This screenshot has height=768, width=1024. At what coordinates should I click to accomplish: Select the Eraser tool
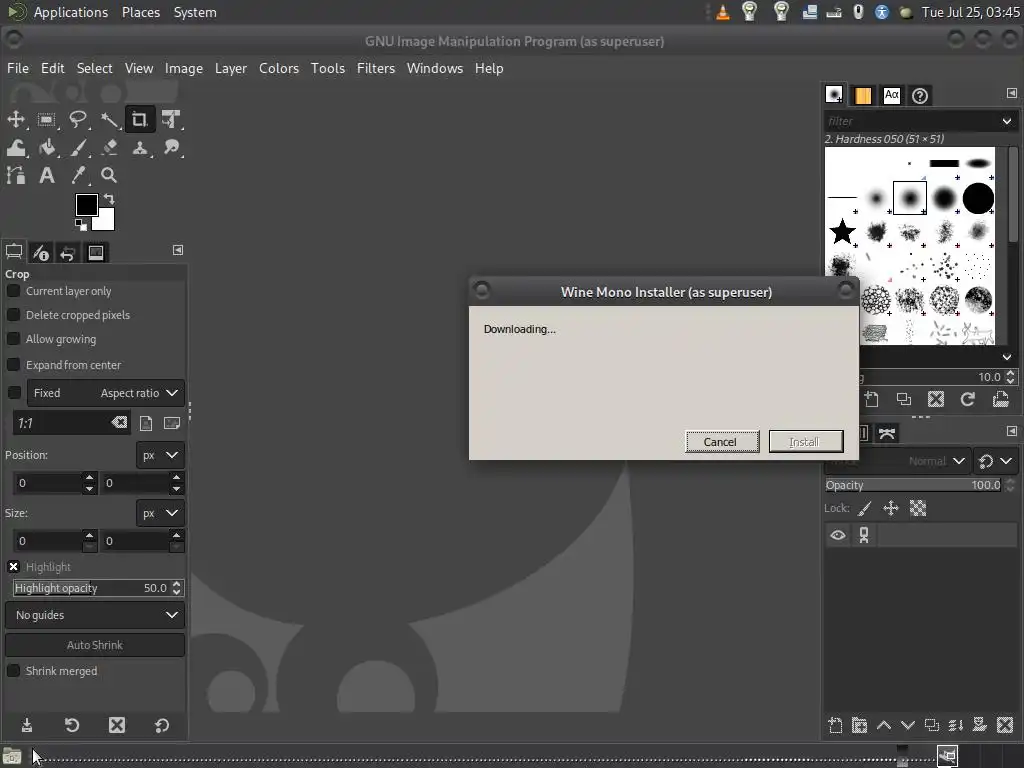tap(109, 148)
